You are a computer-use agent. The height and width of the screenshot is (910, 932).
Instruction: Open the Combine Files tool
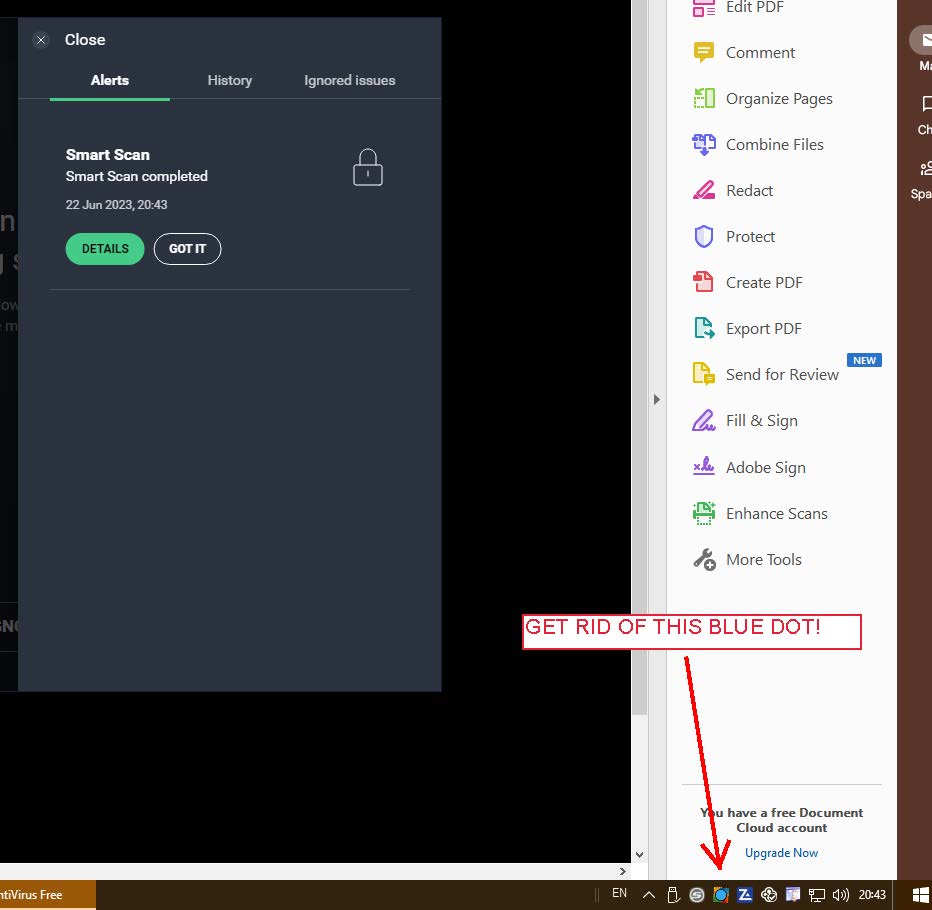775,144
